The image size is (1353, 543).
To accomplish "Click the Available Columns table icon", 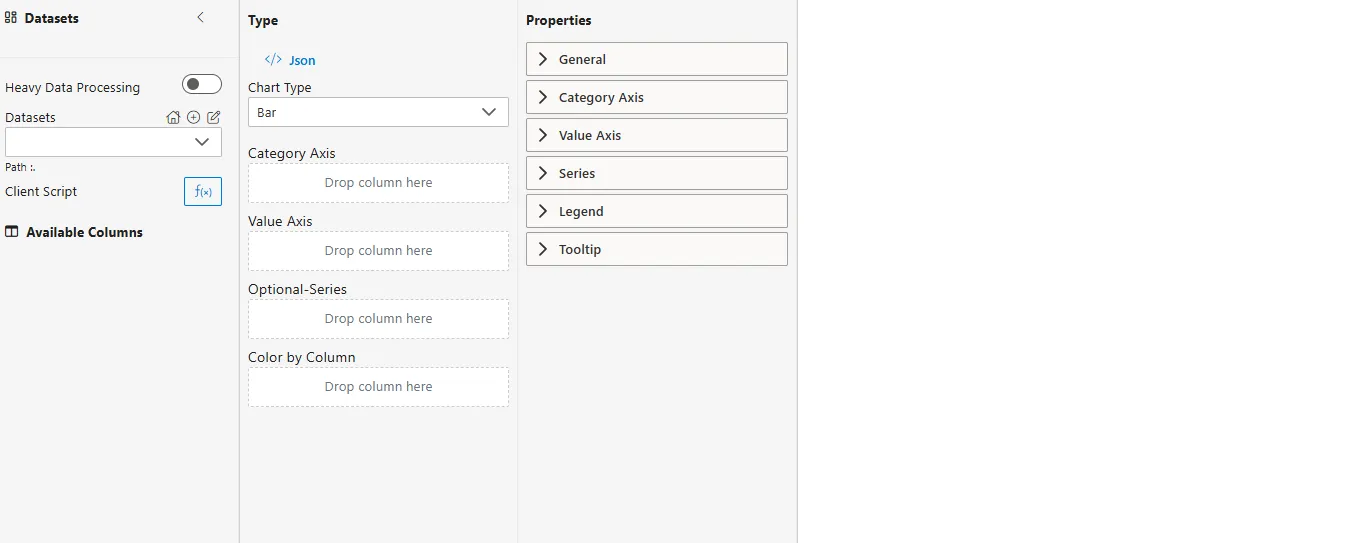I will (x=12, y=232).
